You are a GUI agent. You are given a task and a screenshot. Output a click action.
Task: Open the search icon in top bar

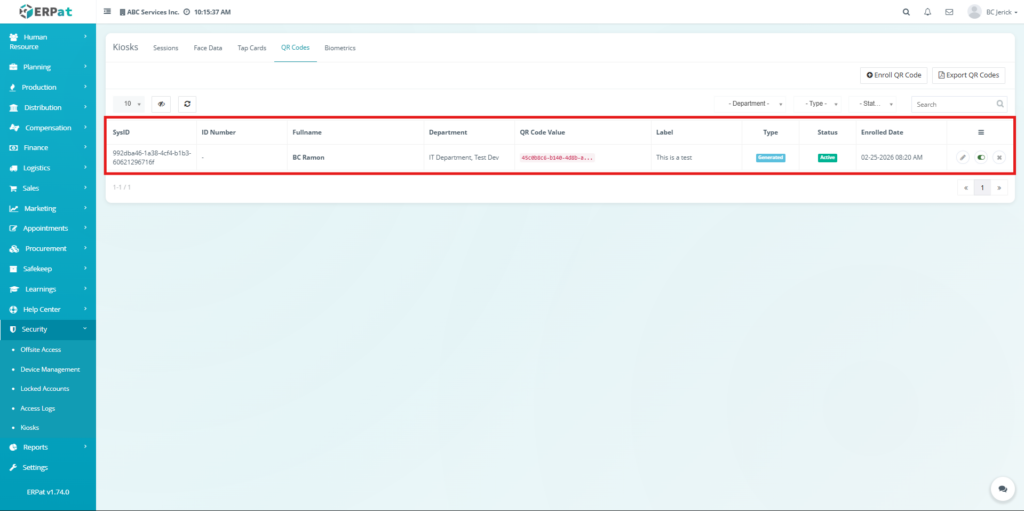tap(906, 12)
